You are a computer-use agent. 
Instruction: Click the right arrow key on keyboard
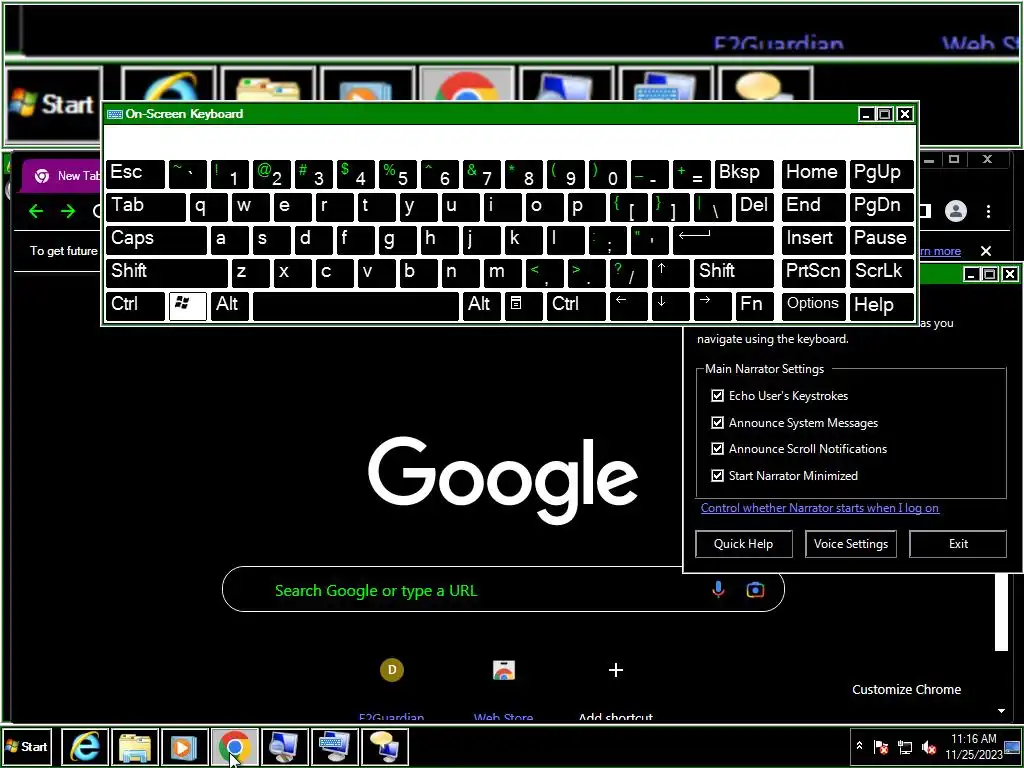(x=712, y=306)
